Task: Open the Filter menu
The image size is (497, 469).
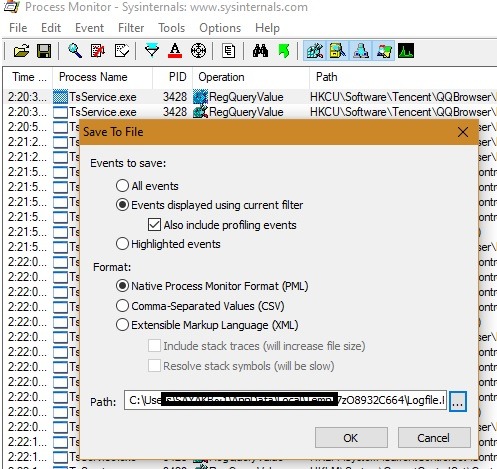Action: click(x=131, y=28)
